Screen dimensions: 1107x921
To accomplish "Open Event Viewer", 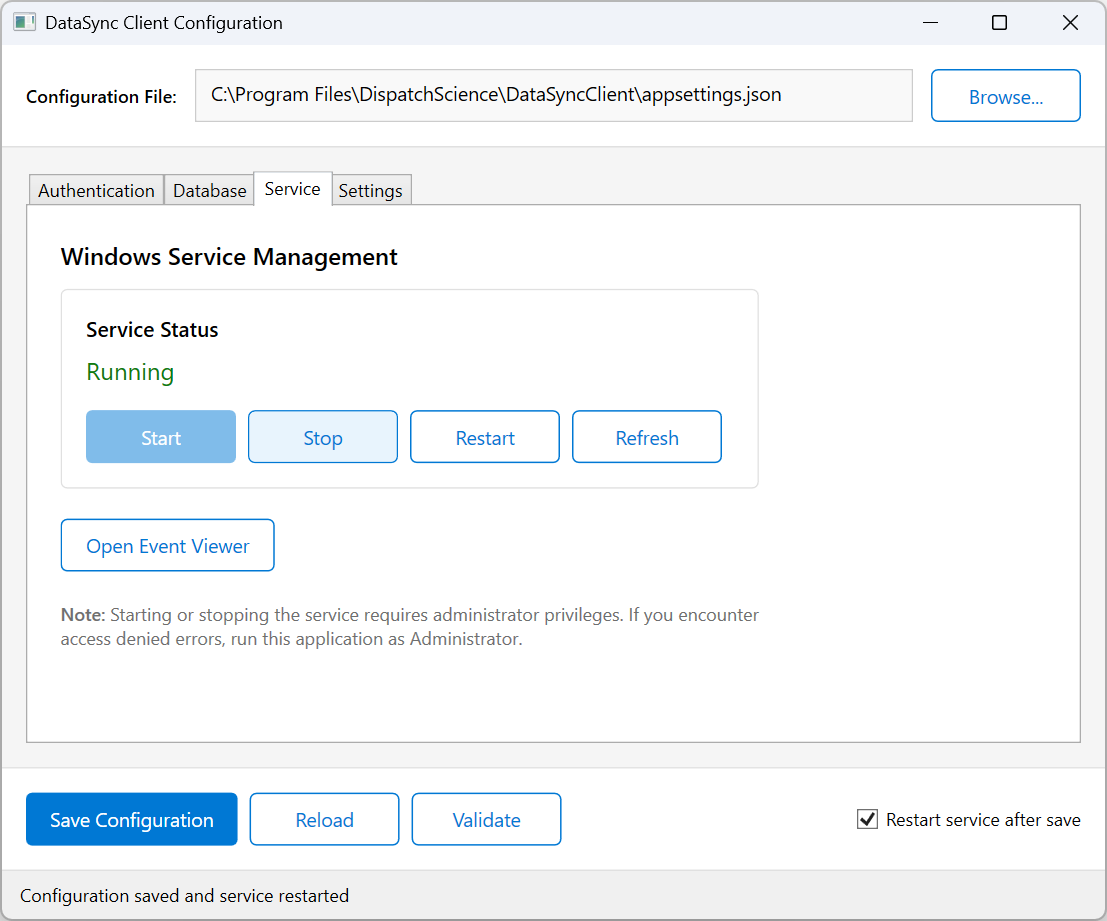I will tap(167, 545).
